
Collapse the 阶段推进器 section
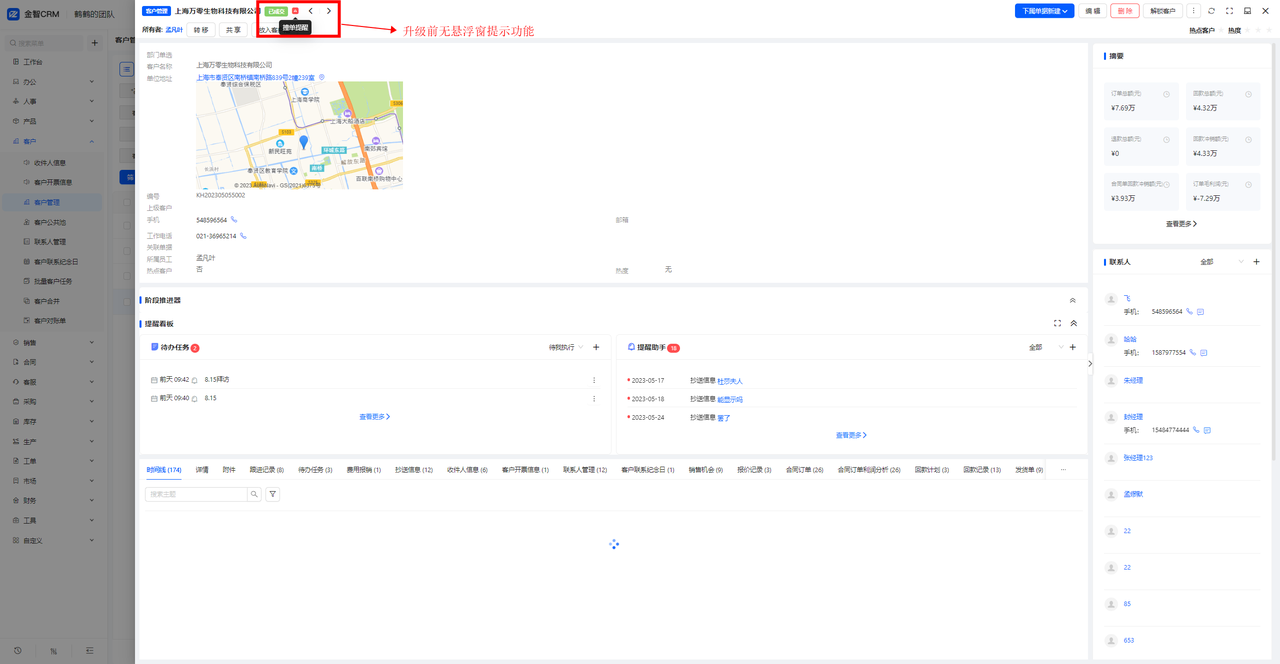pos(1073,300)
